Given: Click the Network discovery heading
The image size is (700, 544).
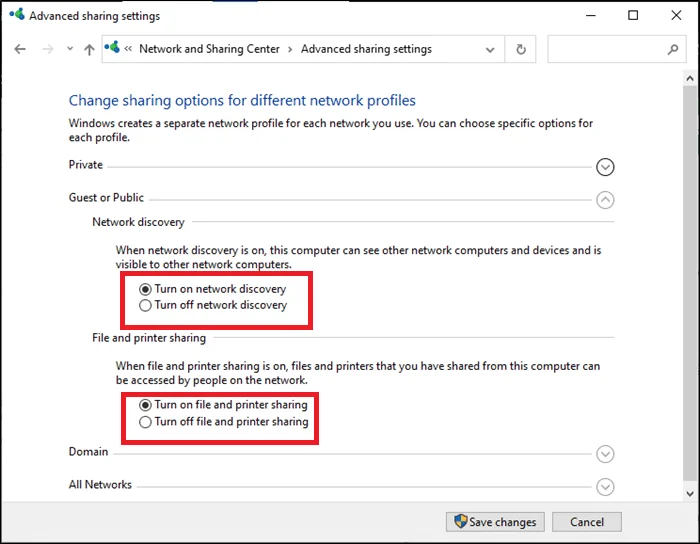Looking at the screenshot, I should click(x=138, y=222).
